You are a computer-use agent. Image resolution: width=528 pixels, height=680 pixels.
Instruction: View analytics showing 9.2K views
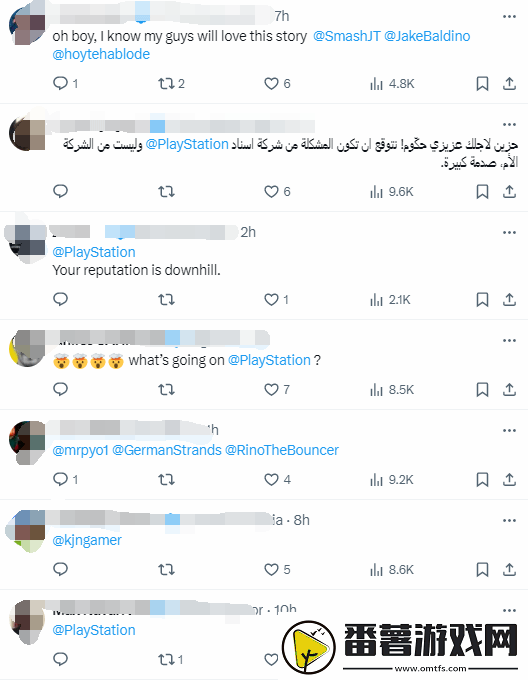392,480
